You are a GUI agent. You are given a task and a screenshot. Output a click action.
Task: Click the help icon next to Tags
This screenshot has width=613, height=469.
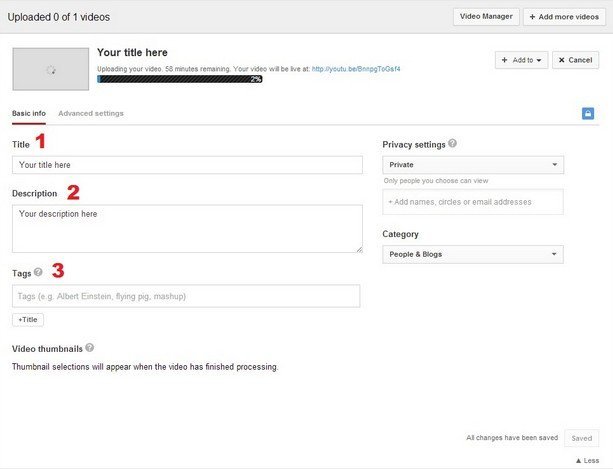(38, 271)
